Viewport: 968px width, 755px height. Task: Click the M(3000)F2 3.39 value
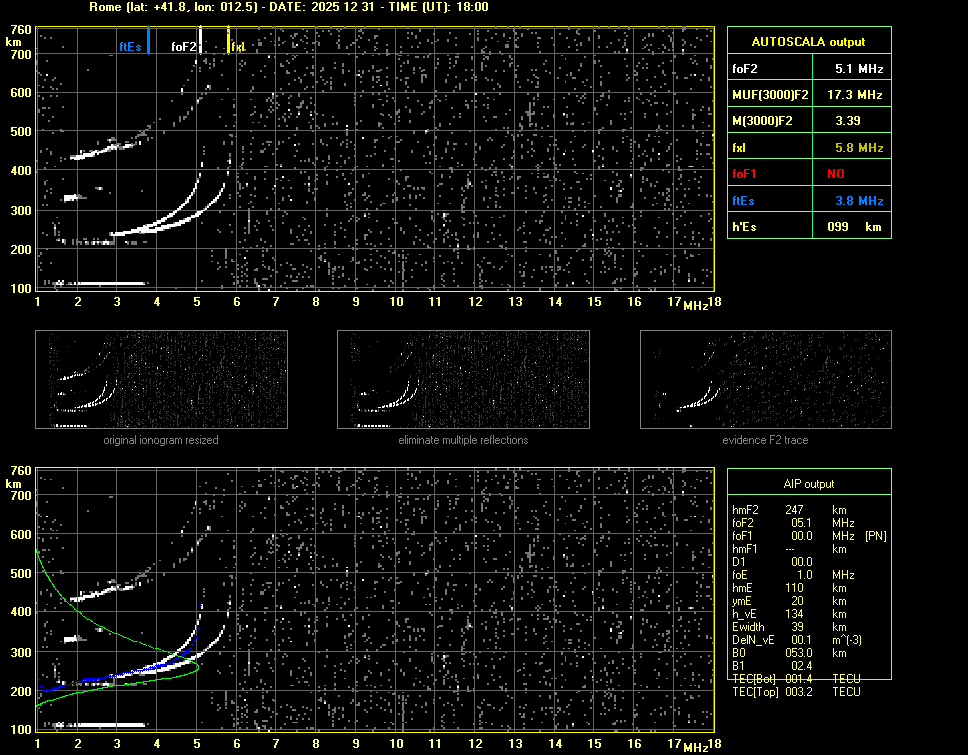click(848, 121)
